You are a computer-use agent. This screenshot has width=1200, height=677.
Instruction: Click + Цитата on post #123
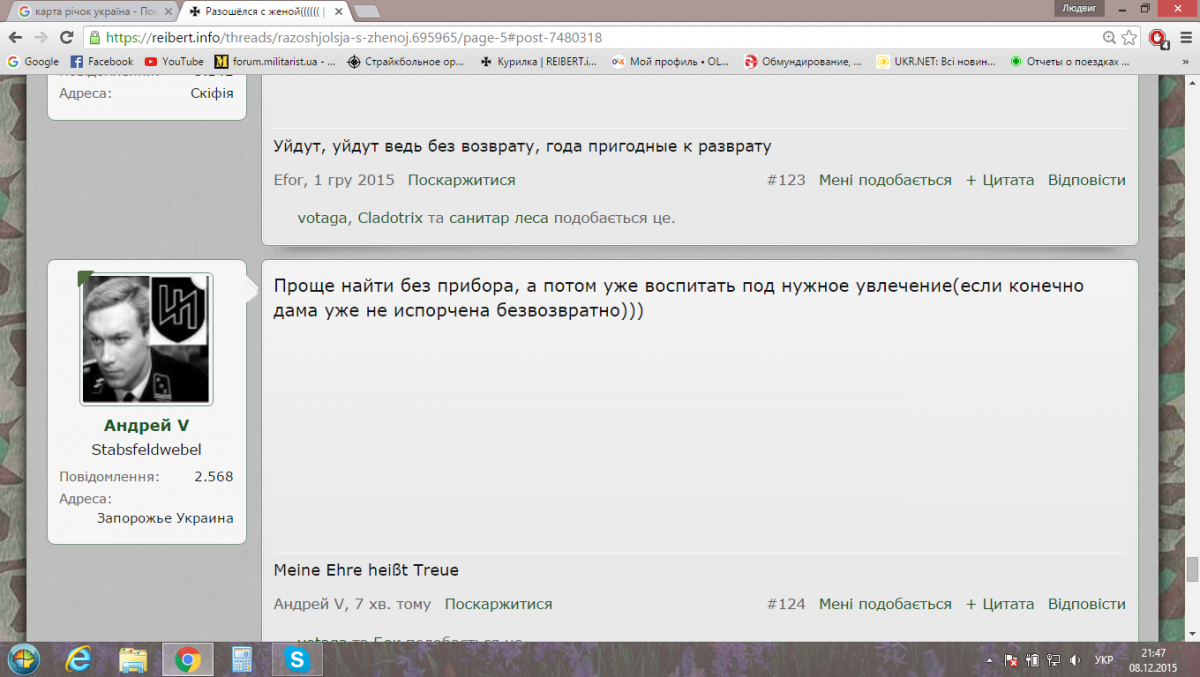coord(1000,181)
